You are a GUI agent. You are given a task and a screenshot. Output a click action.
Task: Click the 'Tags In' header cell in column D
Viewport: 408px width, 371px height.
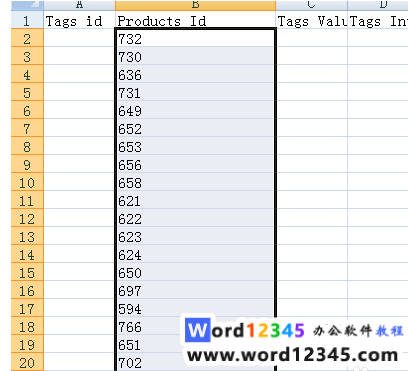click(x=378, y=20)
